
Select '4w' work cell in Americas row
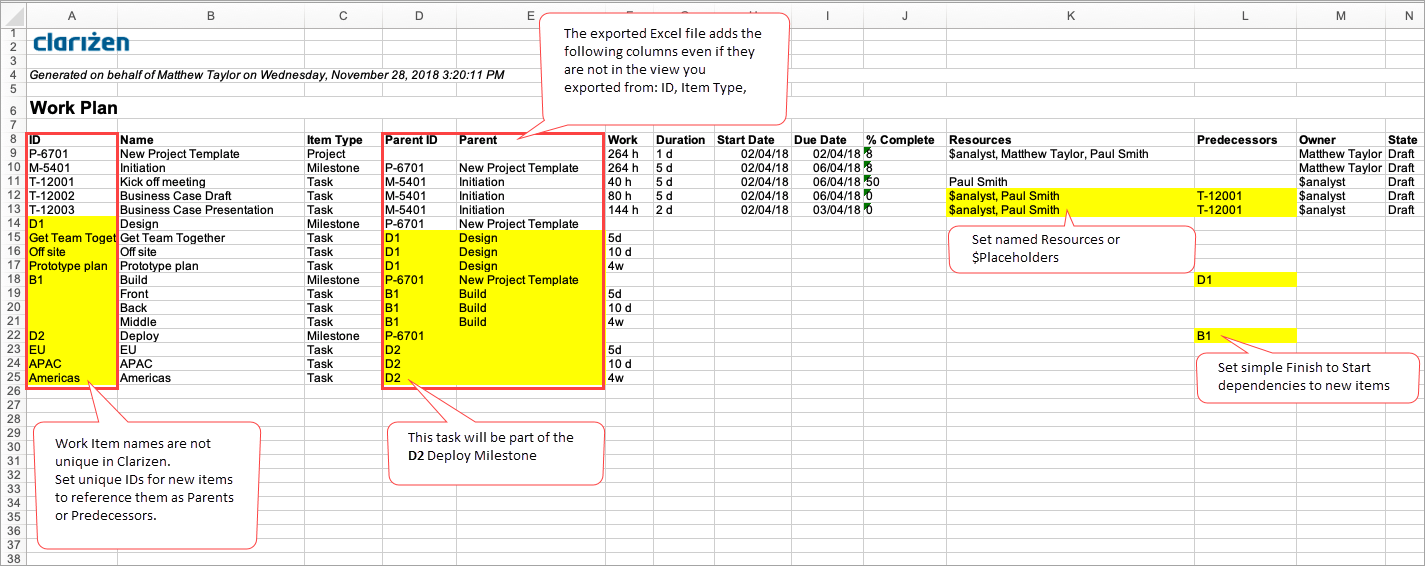tap(629, 378)
